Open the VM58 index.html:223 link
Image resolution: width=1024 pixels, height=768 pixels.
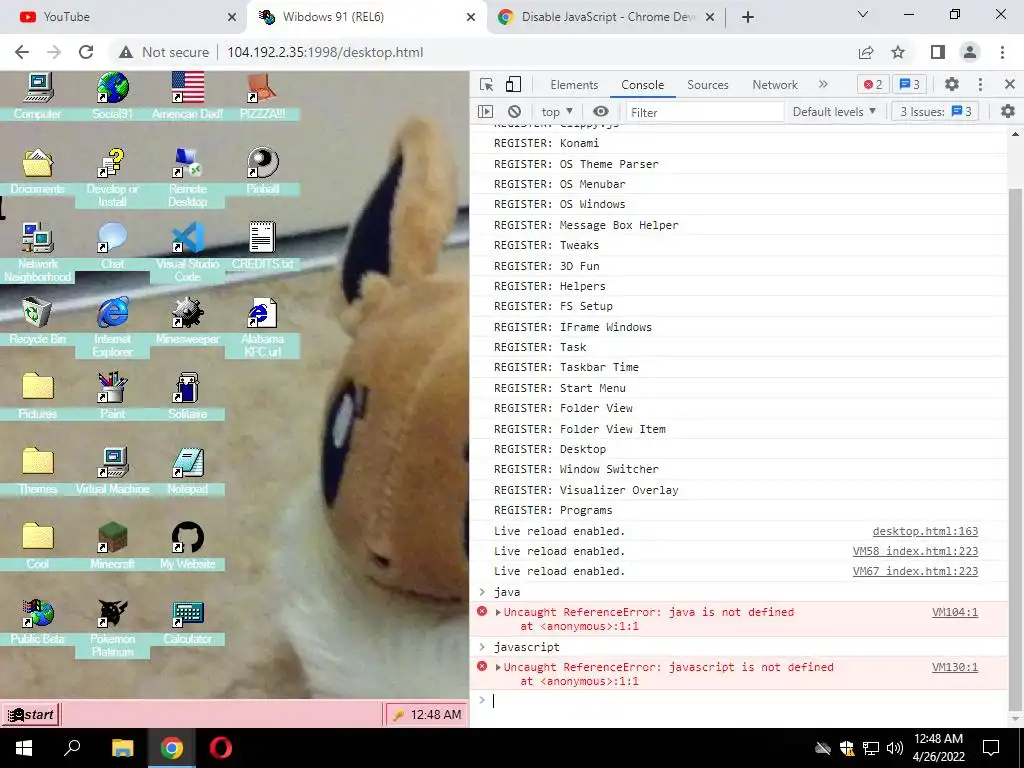(x=915, y=551)
